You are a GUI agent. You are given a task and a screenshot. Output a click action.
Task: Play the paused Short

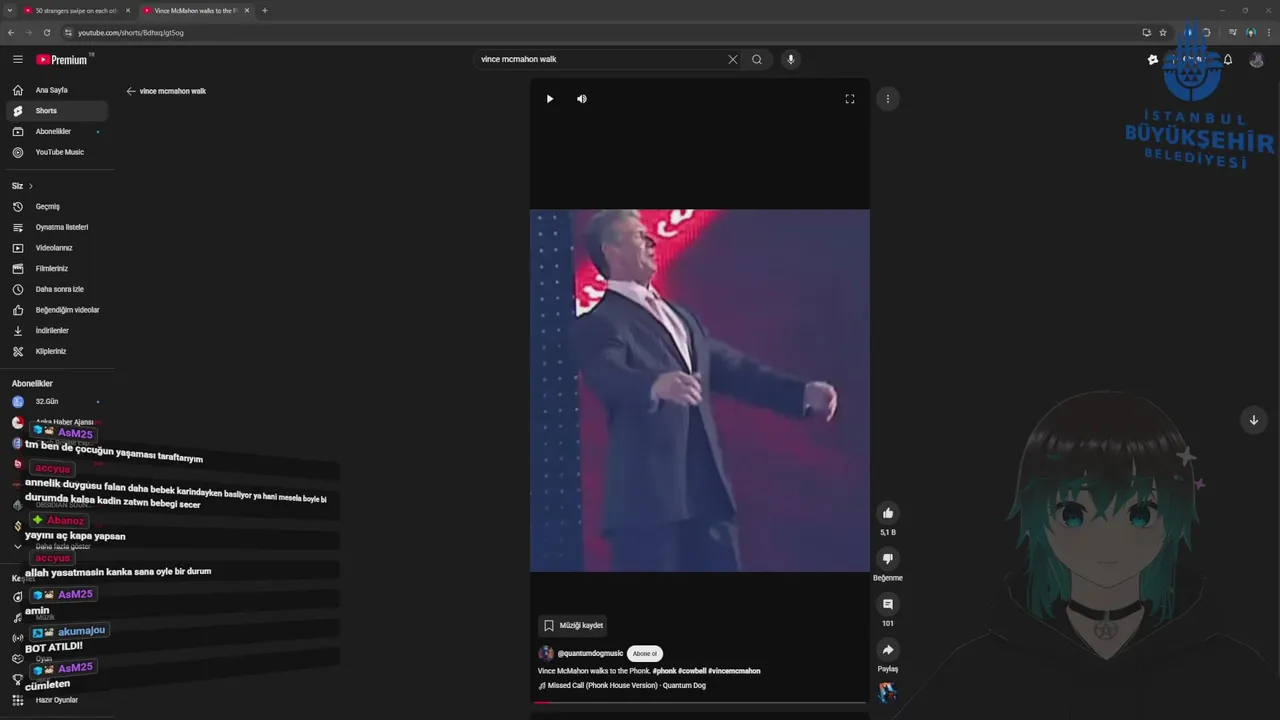(550, 99)
